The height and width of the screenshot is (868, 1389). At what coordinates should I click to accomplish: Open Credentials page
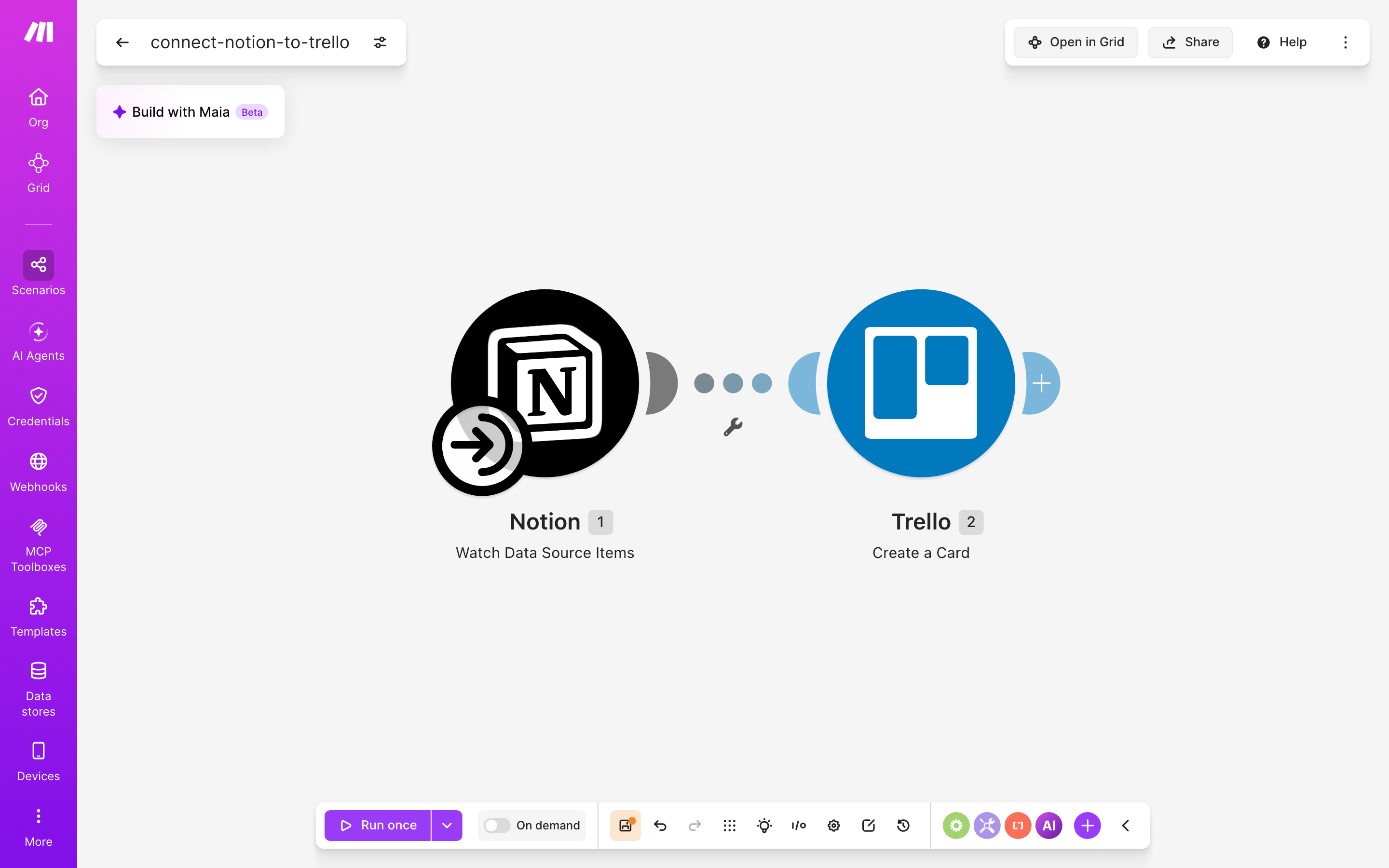click(x=39, y=407)
